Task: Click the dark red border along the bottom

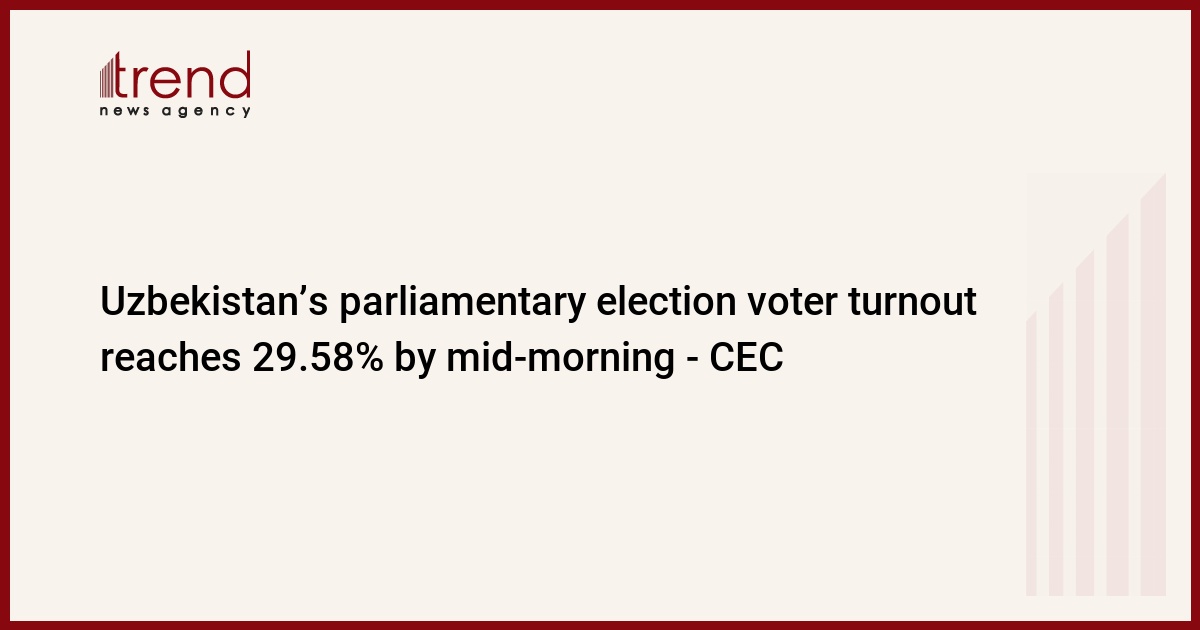Action: tap(600, 625)
